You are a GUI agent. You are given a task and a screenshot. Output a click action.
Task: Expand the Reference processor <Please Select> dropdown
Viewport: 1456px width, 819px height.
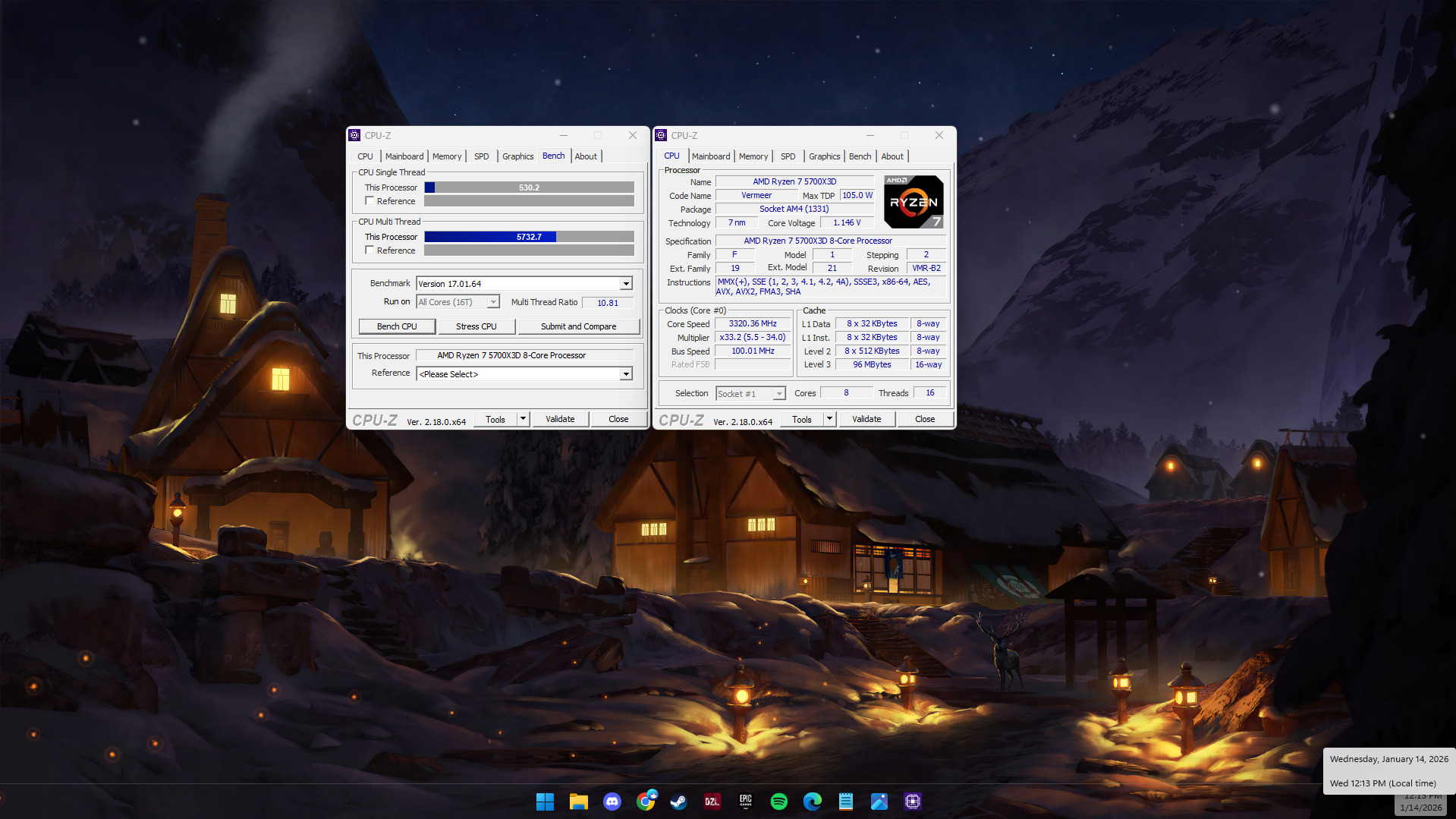pos(626,374)
